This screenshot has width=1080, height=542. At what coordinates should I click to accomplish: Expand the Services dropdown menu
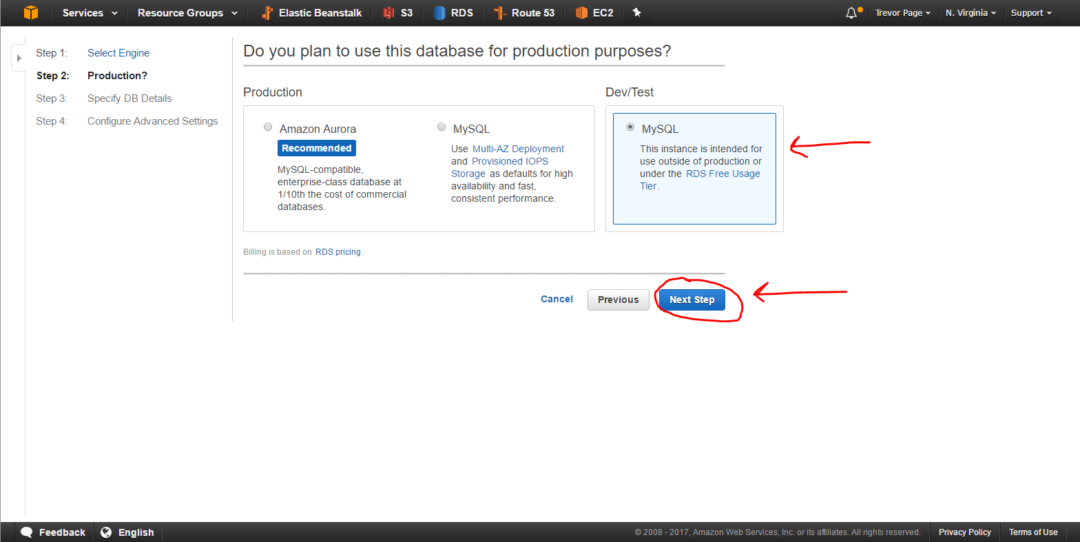click(90, 13)
